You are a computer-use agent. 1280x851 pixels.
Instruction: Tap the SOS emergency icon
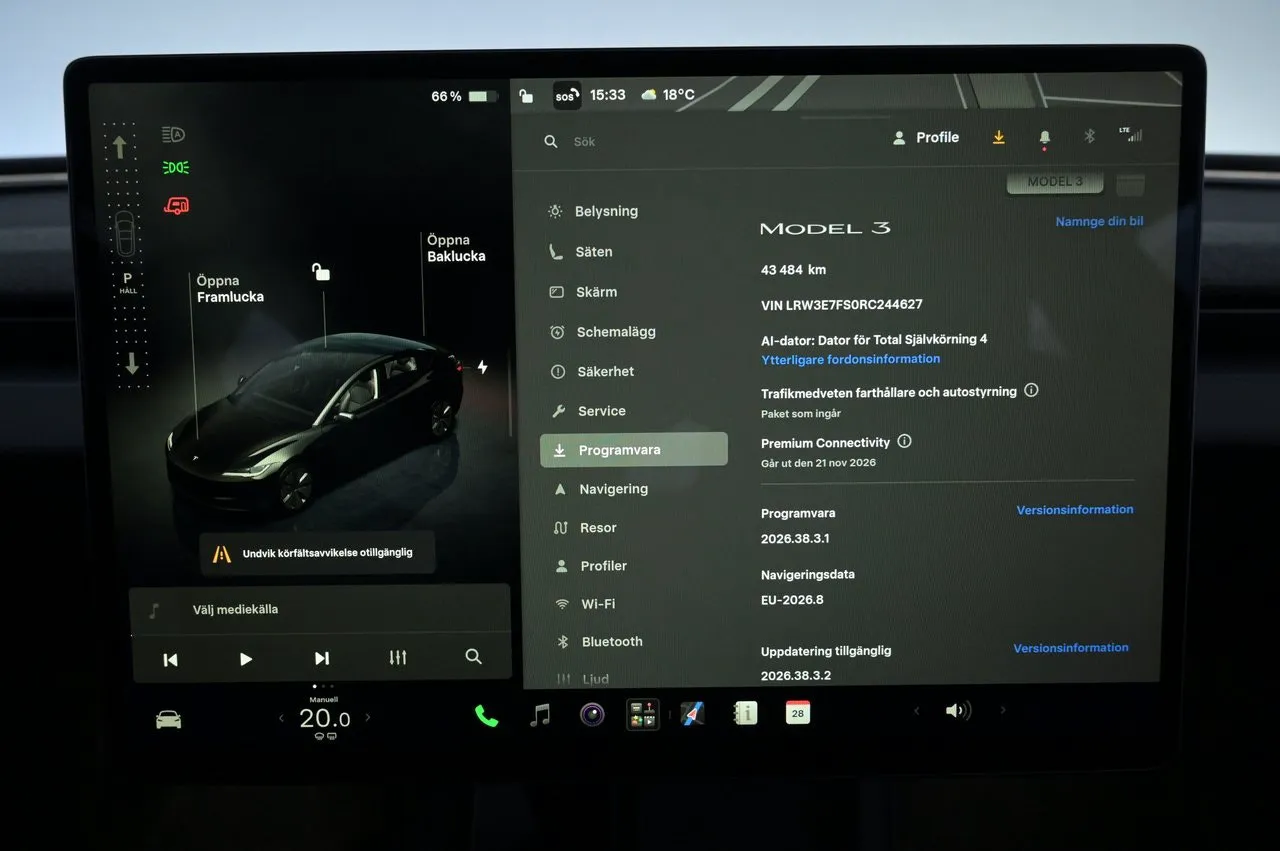click(x=566, y=96)
